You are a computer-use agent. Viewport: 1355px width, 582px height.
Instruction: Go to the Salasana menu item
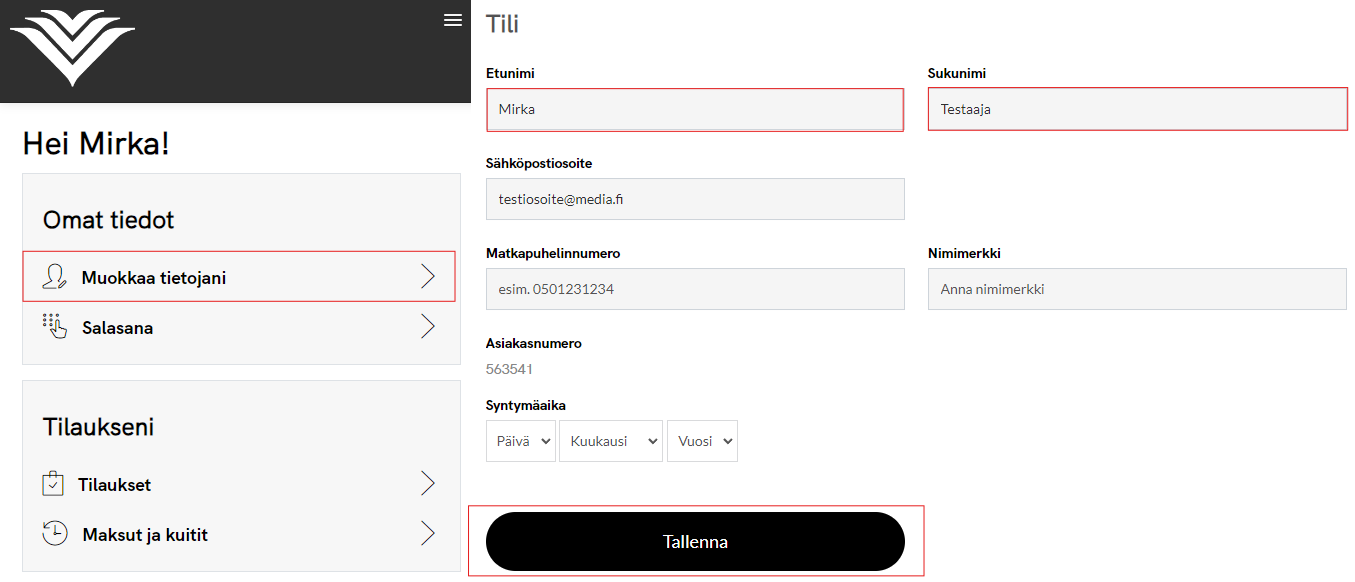(117, 328)
